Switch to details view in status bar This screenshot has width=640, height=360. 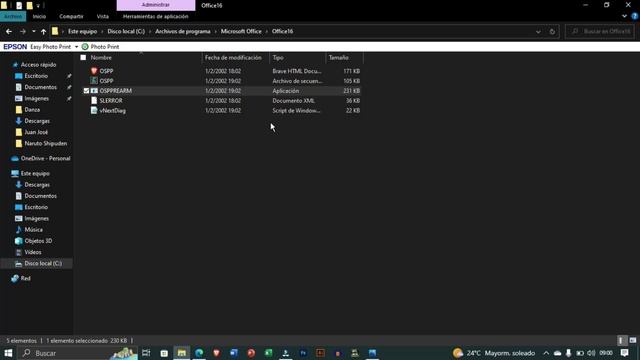(x=621, y=340)
